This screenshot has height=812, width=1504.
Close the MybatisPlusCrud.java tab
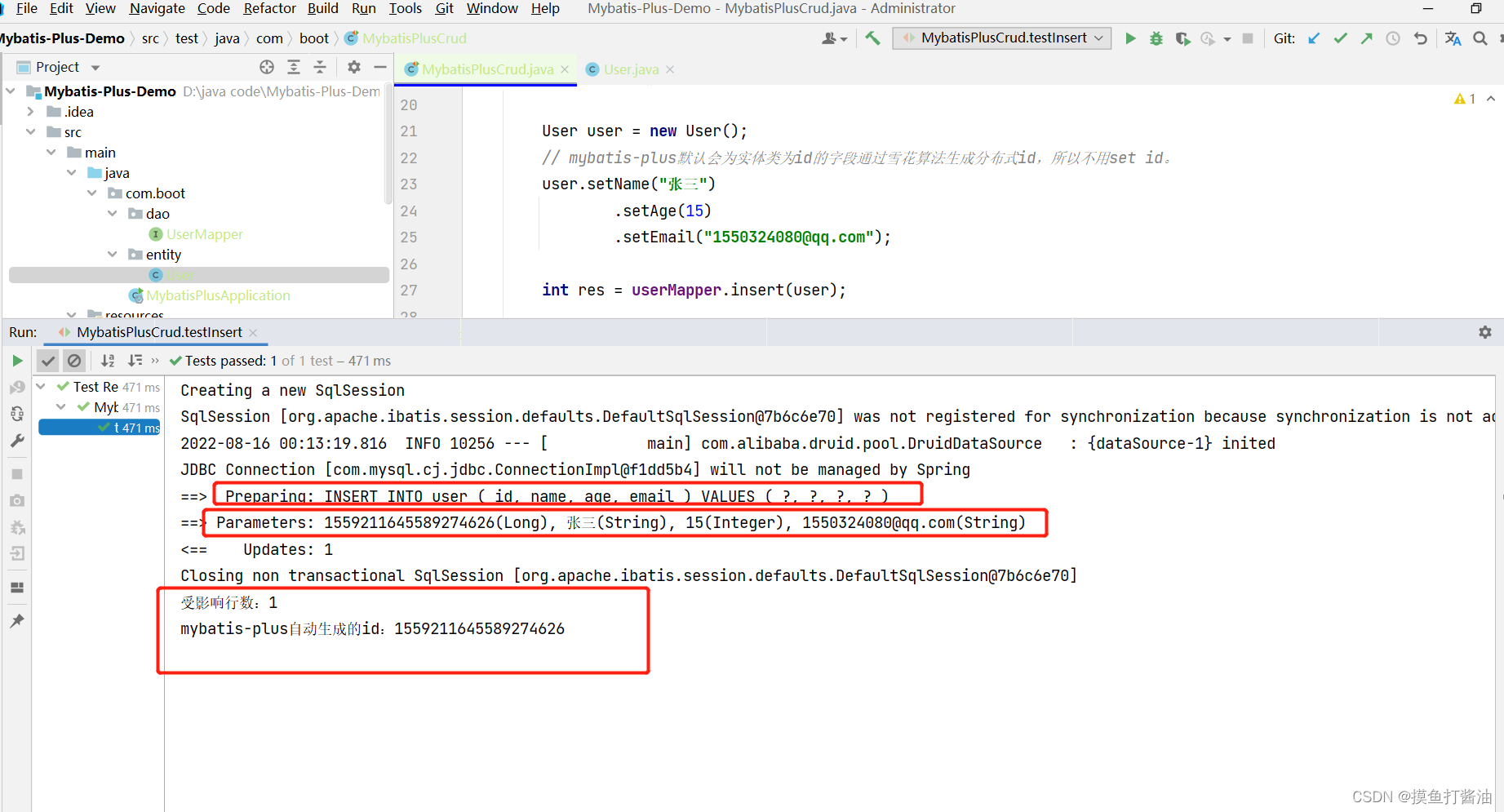click(x=565, y=69)
